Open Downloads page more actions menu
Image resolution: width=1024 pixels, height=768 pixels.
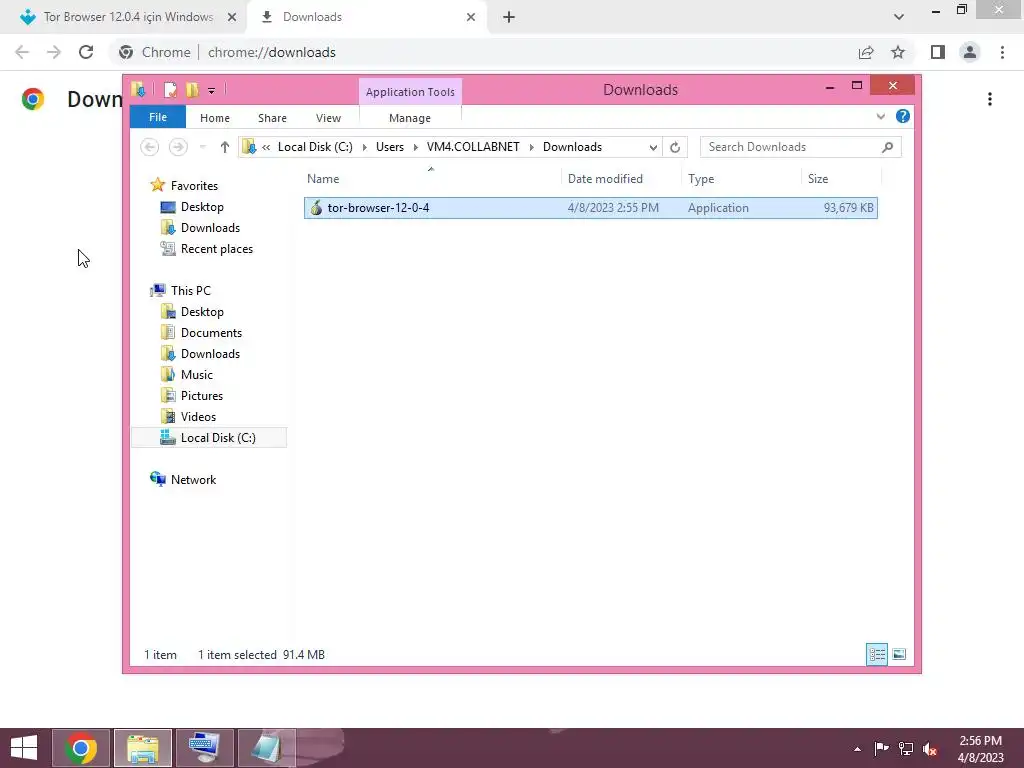click(x=990, y=99)
